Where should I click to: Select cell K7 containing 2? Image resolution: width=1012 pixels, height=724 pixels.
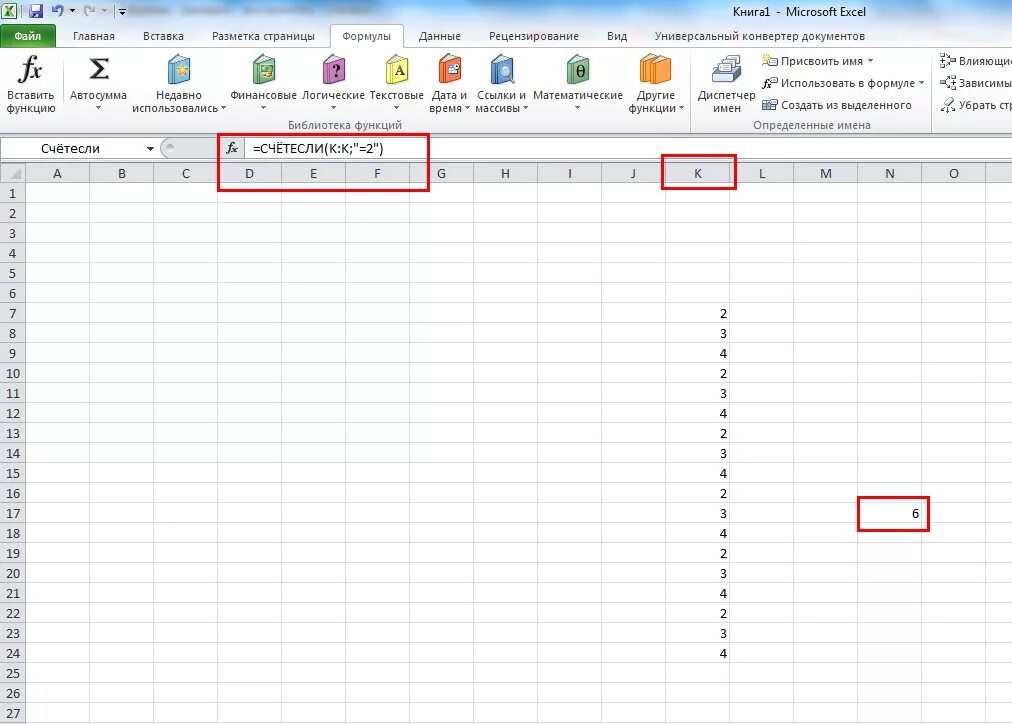698,314
